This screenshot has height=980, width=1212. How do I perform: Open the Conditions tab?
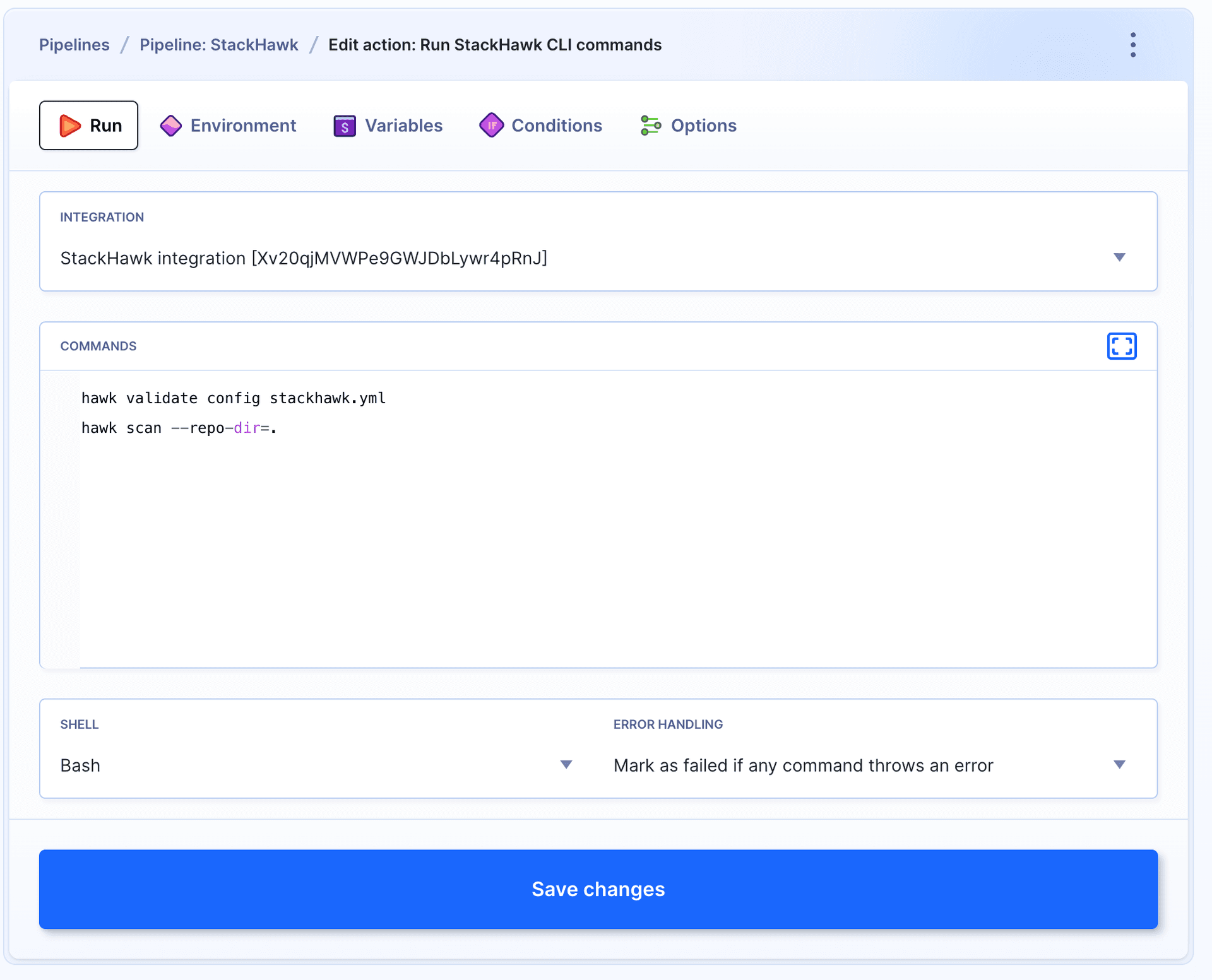coord(541,126)
